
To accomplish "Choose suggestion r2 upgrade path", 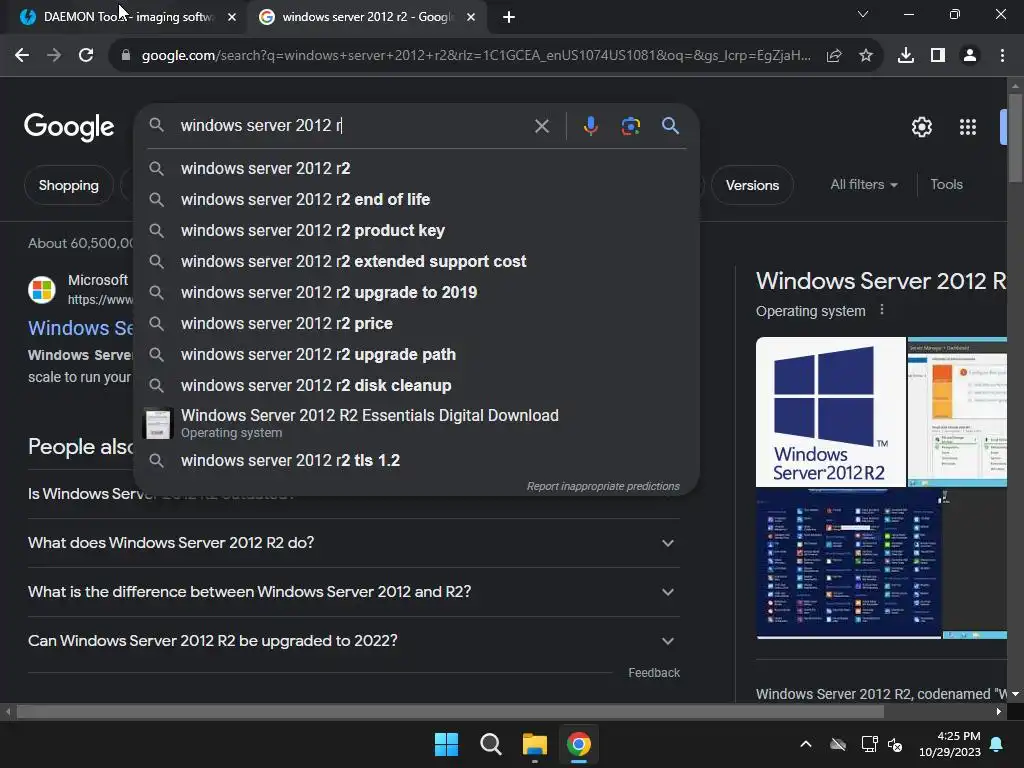I will [417, 355].
